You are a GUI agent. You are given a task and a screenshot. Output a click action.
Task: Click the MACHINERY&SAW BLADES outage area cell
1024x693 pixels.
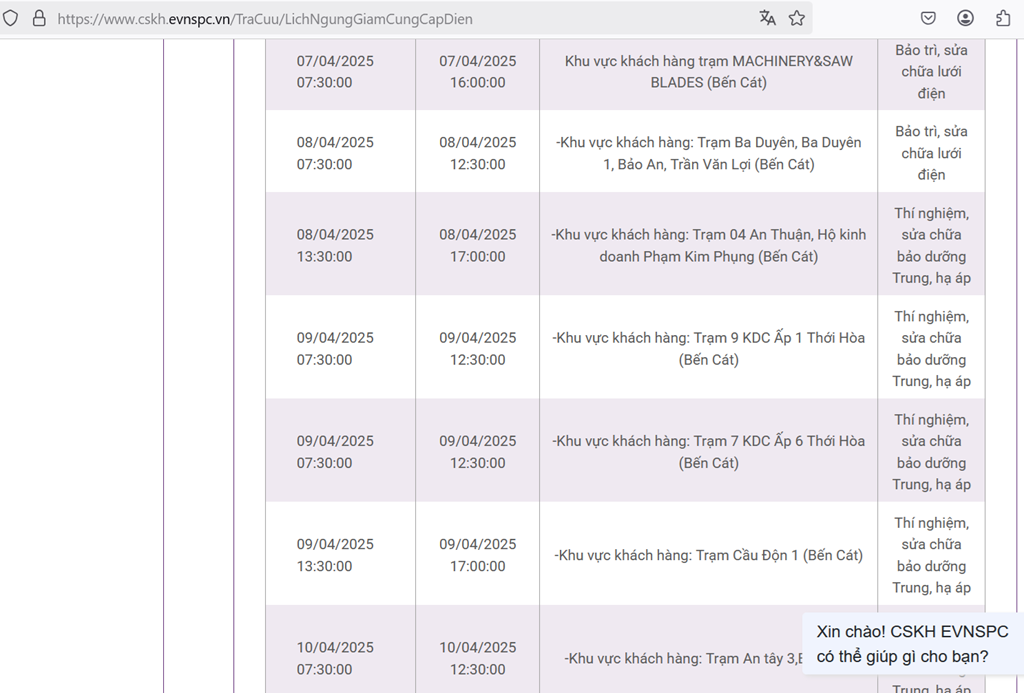pos(708,72)
